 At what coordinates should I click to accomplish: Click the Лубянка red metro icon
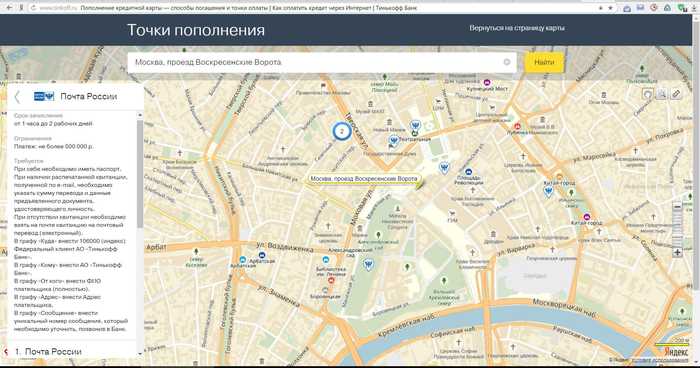point(517,126)
